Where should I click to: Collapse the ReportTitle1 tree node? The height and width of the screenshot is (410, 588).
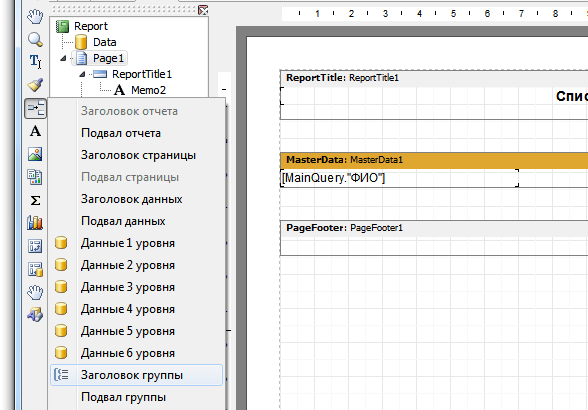(x=82, y=74)
